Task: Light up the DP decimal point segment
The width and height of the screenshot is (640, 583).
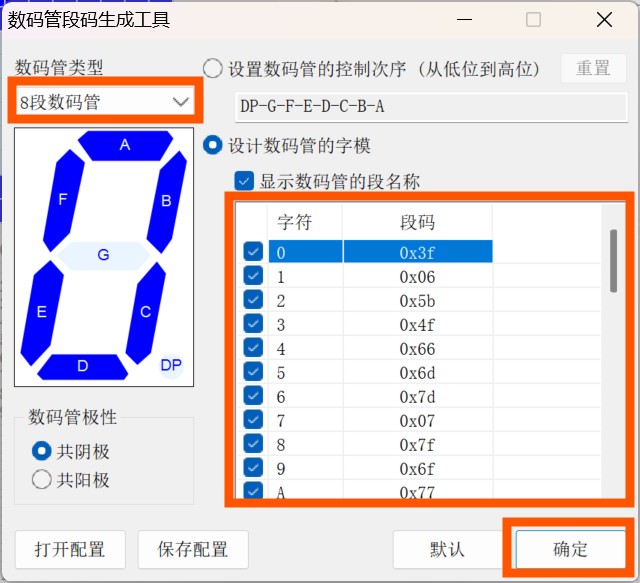Action: (x=171, y=365)
